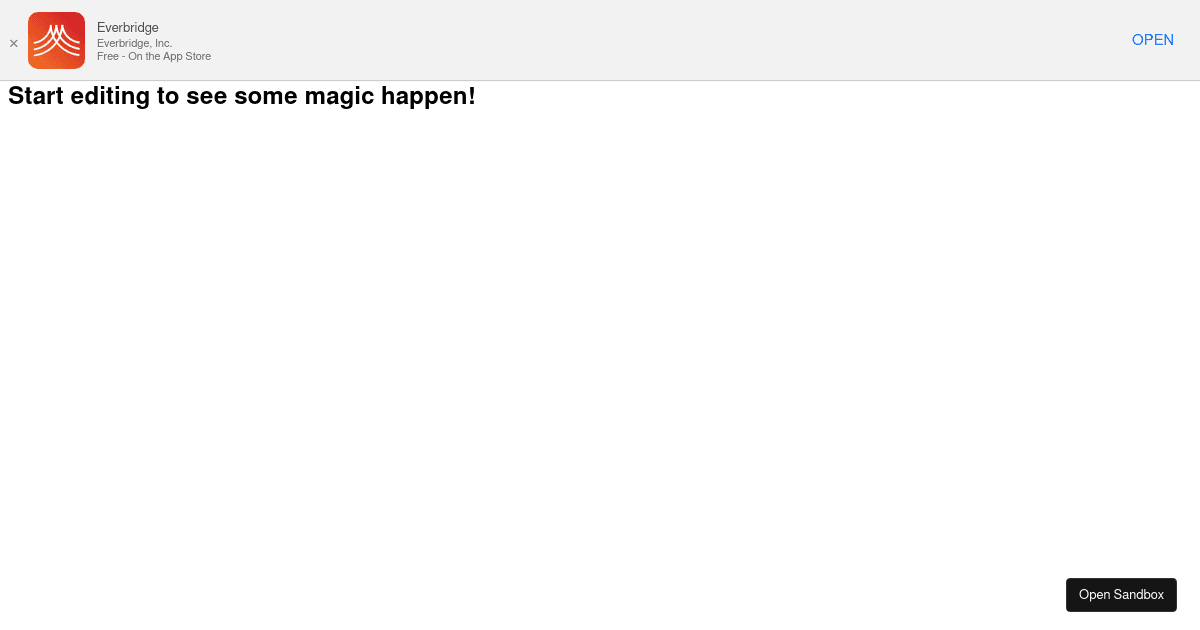Click the empty white page area

click(600, 350)
